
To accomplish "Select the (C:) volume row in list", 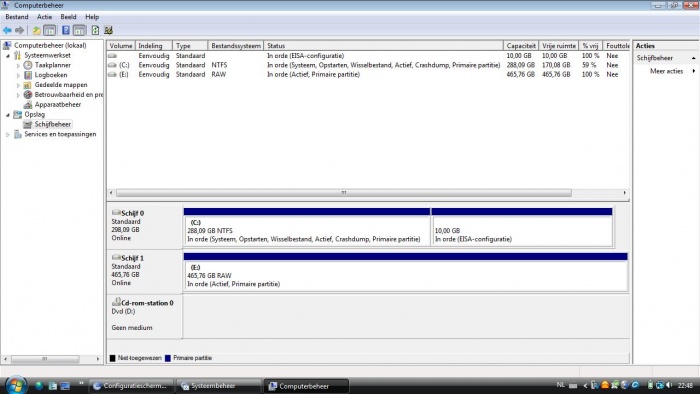I will 368,65.
